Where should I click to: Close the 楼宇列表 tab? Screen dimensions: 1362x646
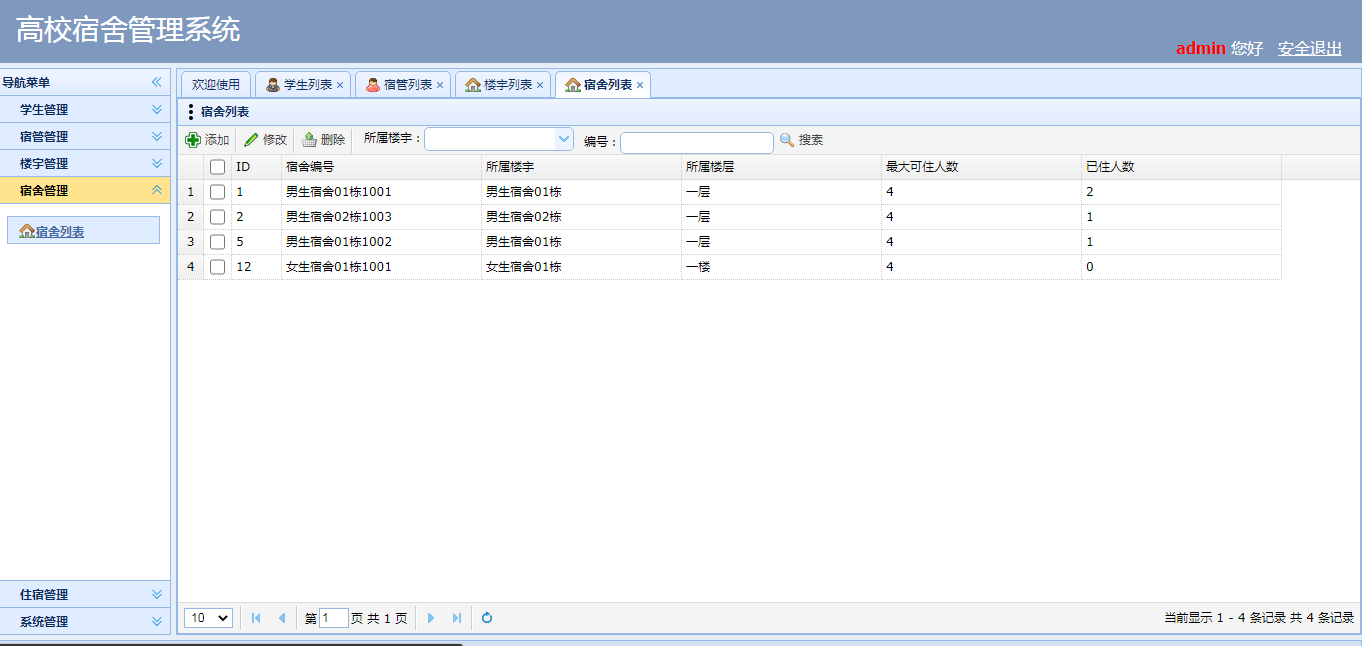540,85
